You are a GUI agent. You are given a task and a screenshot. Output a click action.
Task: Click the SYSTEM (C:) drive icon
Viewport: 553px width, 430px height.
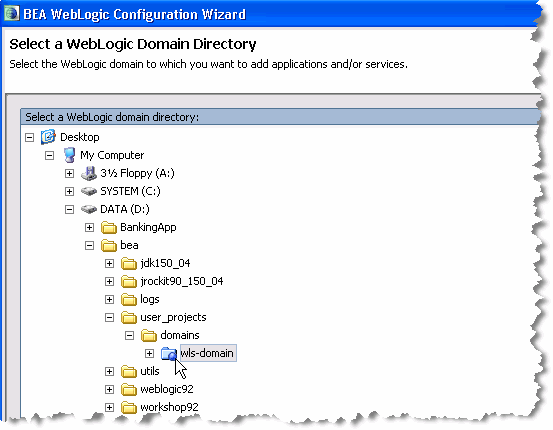coord(89,191)
